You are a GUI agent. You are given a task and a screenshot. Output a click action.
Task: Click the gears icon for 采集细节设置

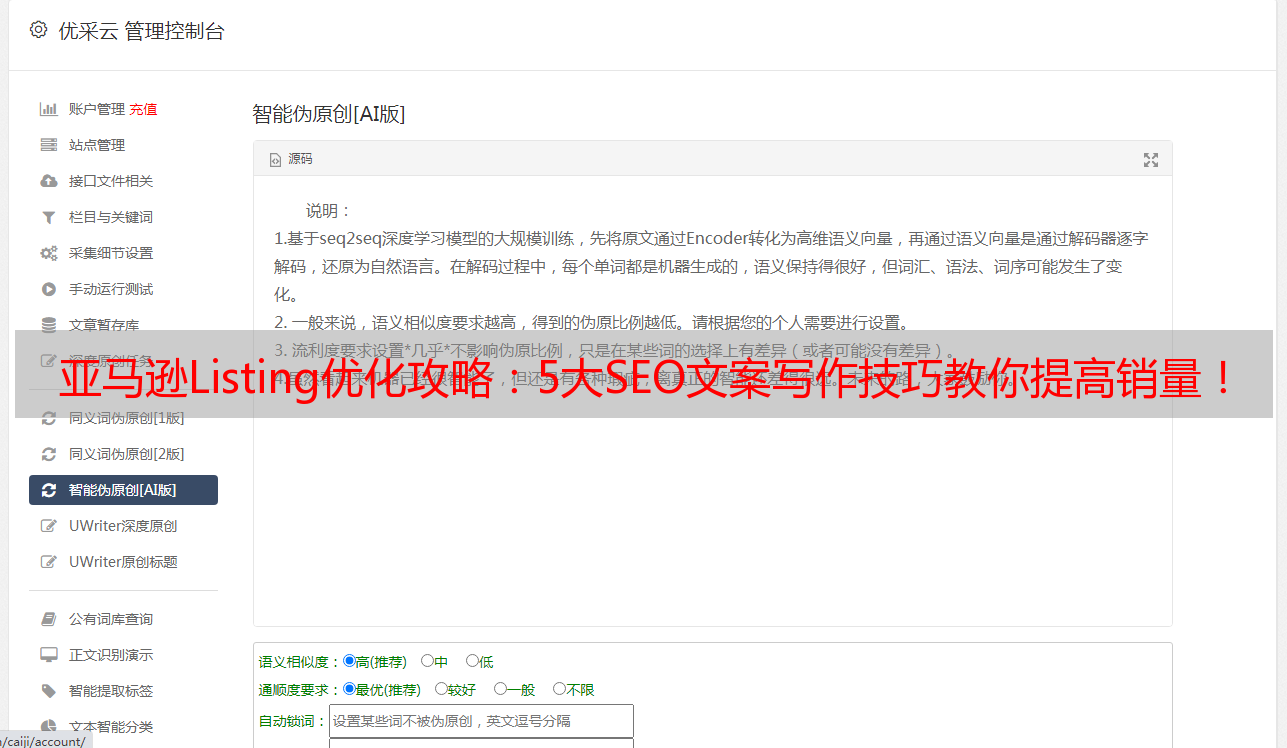[x=48, y=253]
